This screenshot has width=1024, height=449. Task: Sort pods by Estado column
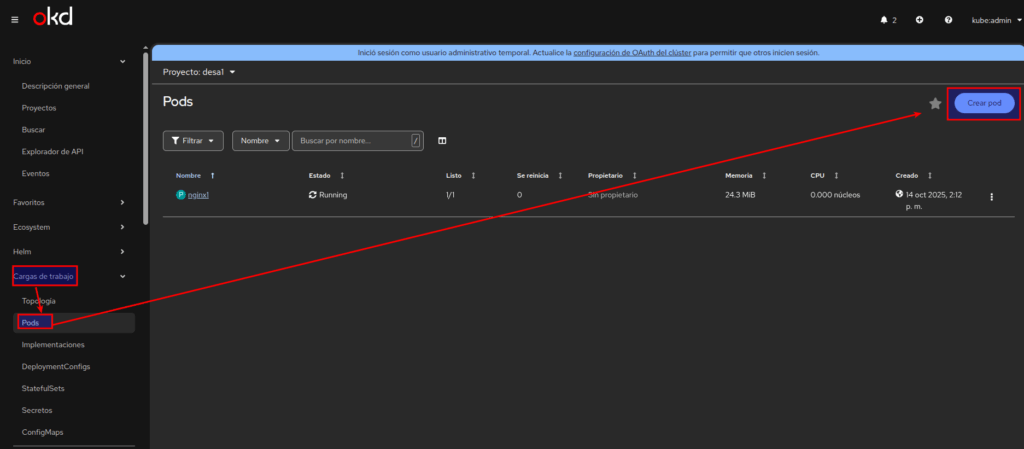coord(327,175)
